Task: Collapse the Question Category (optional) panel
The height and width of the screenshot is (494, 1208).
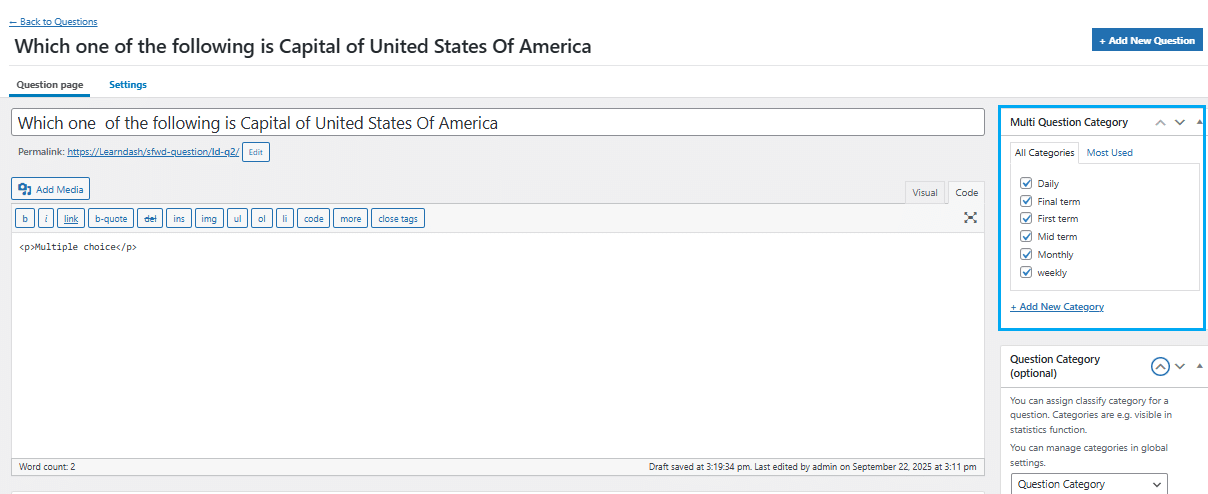Action: (1199, 366)
